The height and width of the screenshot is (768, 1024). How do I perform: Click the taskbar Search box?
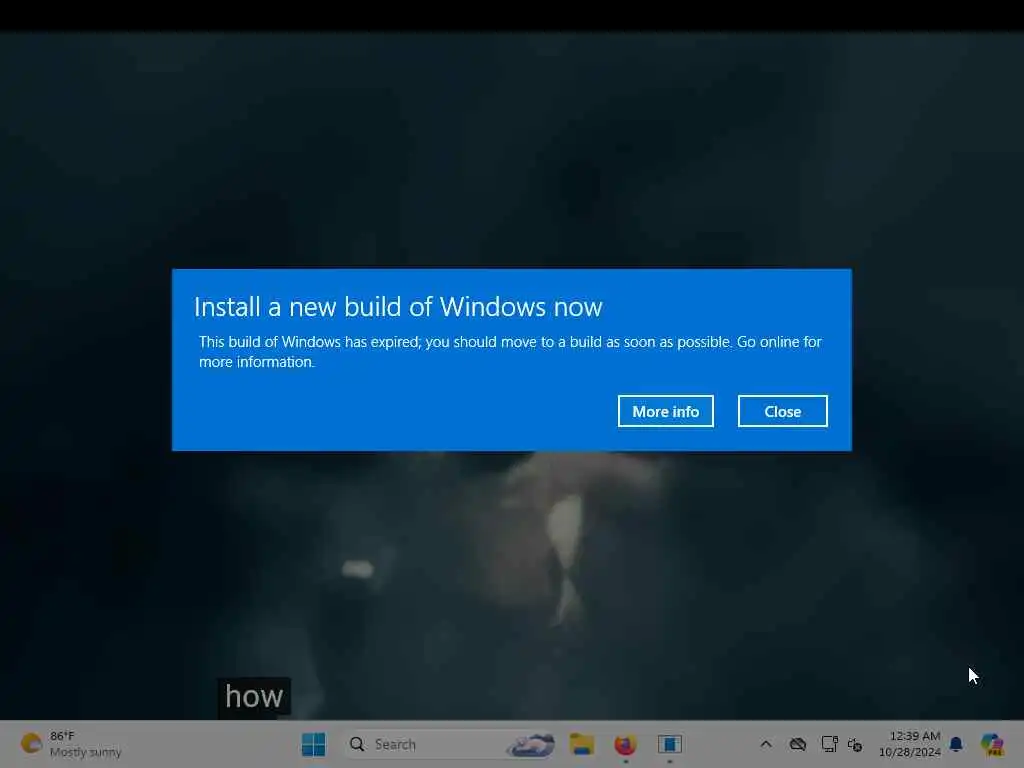[451, 744]
